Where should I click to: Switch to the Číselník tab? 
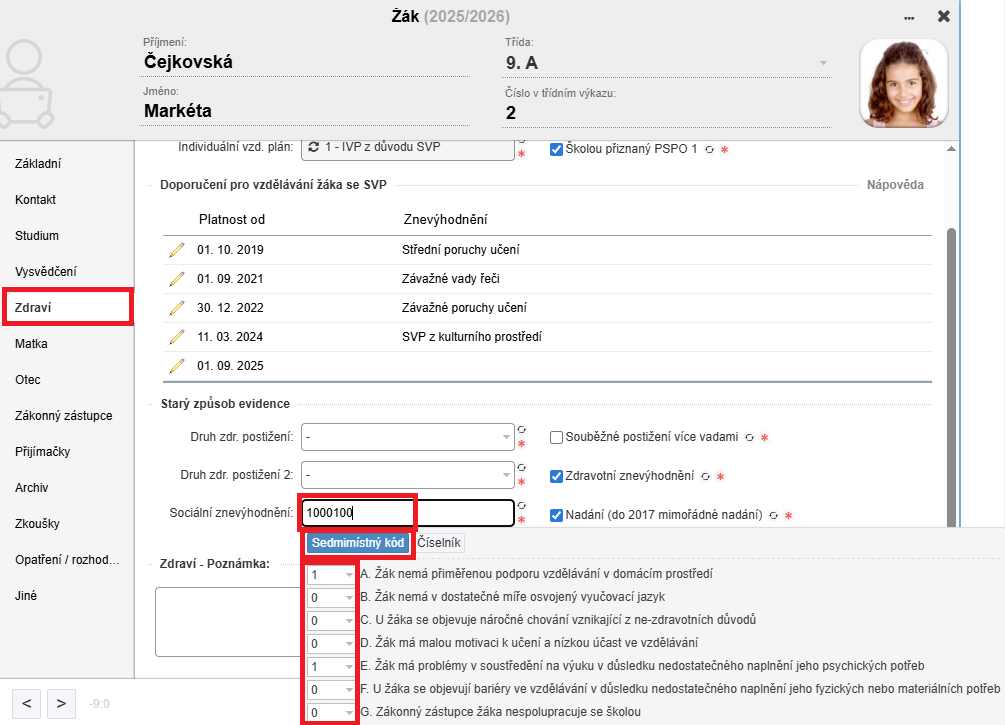439,542
